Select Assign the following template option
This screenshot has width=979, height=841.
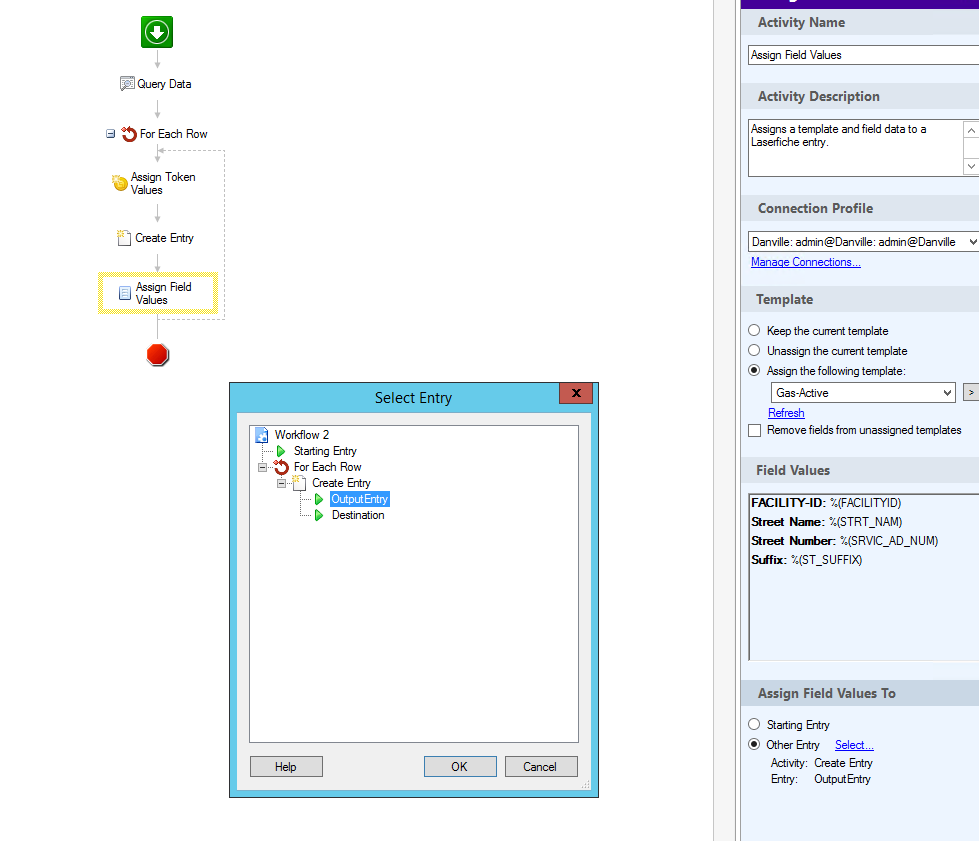(754, 370)
